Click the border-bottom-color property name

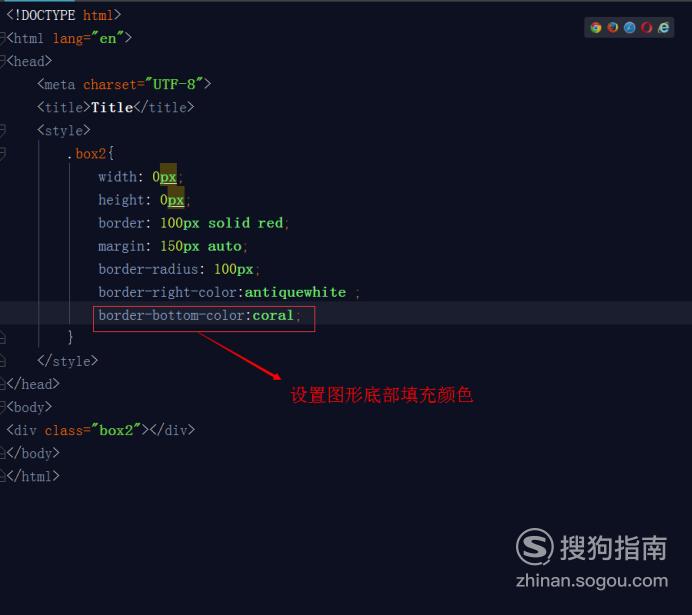[171, 315]
